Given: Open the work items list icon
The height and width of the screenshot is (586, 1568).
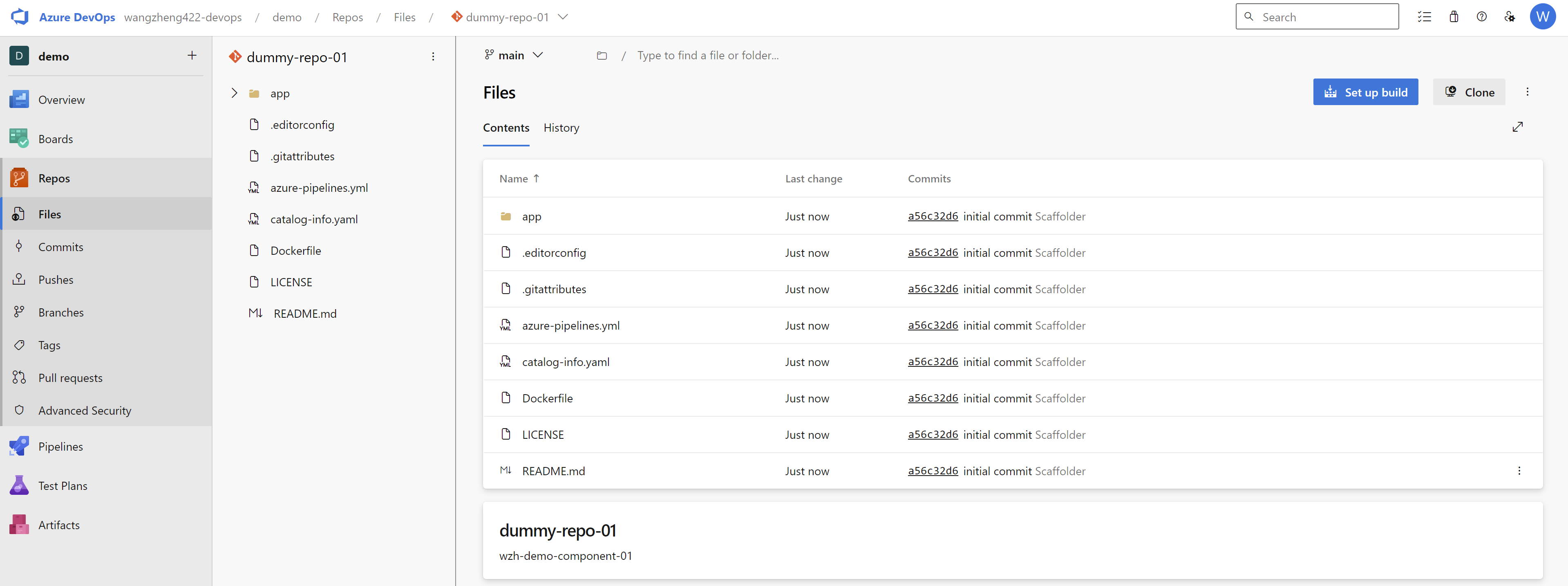Looking at the screenshot, I should click(1424, 17).
